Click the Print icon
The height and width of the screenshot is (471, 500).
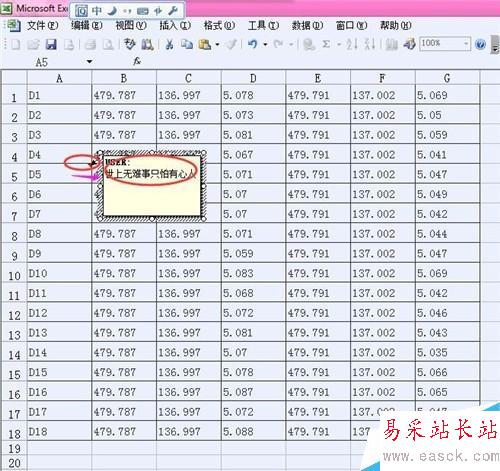[90, 44]
